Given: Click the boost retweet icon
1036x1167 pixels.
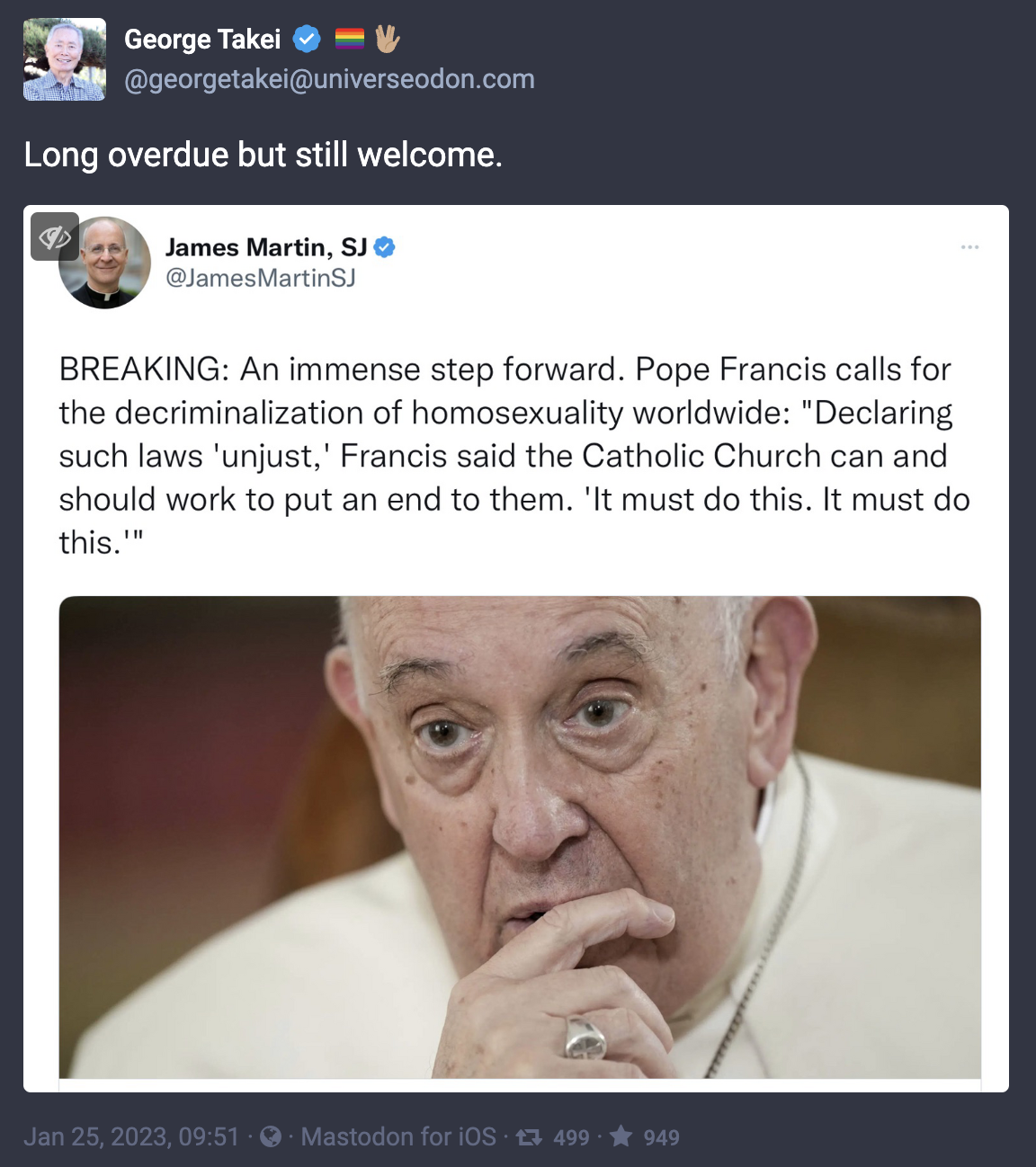Looking at the screenshot, I should pyautogui.click(x=530, y=1137).
